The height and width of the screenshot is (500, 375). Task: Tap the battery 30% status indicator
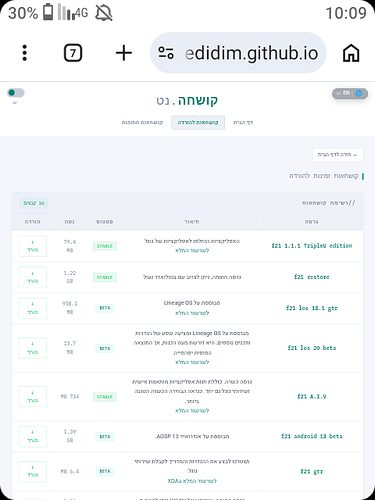(30, 13)
